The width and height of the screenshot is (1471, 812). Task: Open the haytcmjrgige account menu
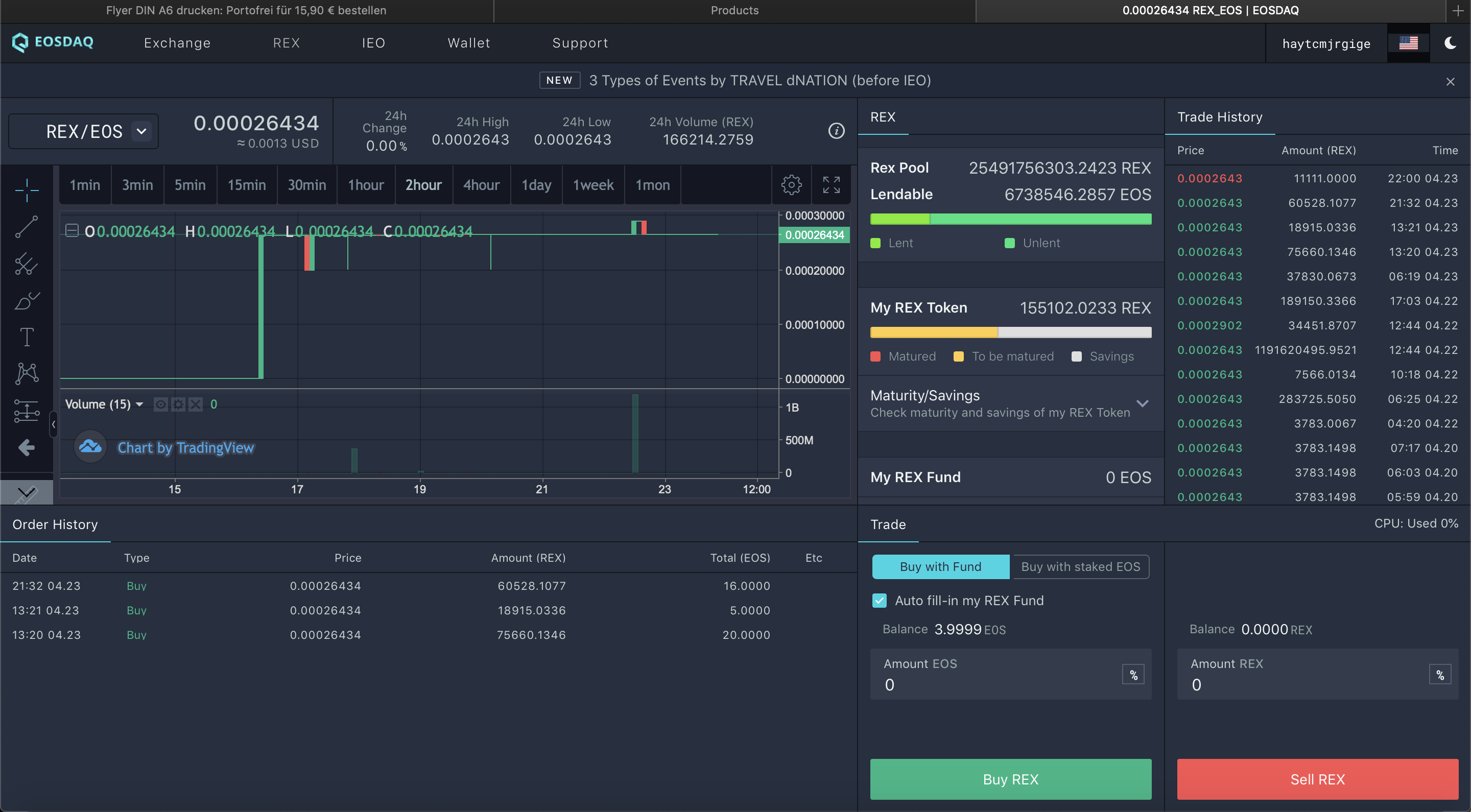click(x=1326, y=43)
